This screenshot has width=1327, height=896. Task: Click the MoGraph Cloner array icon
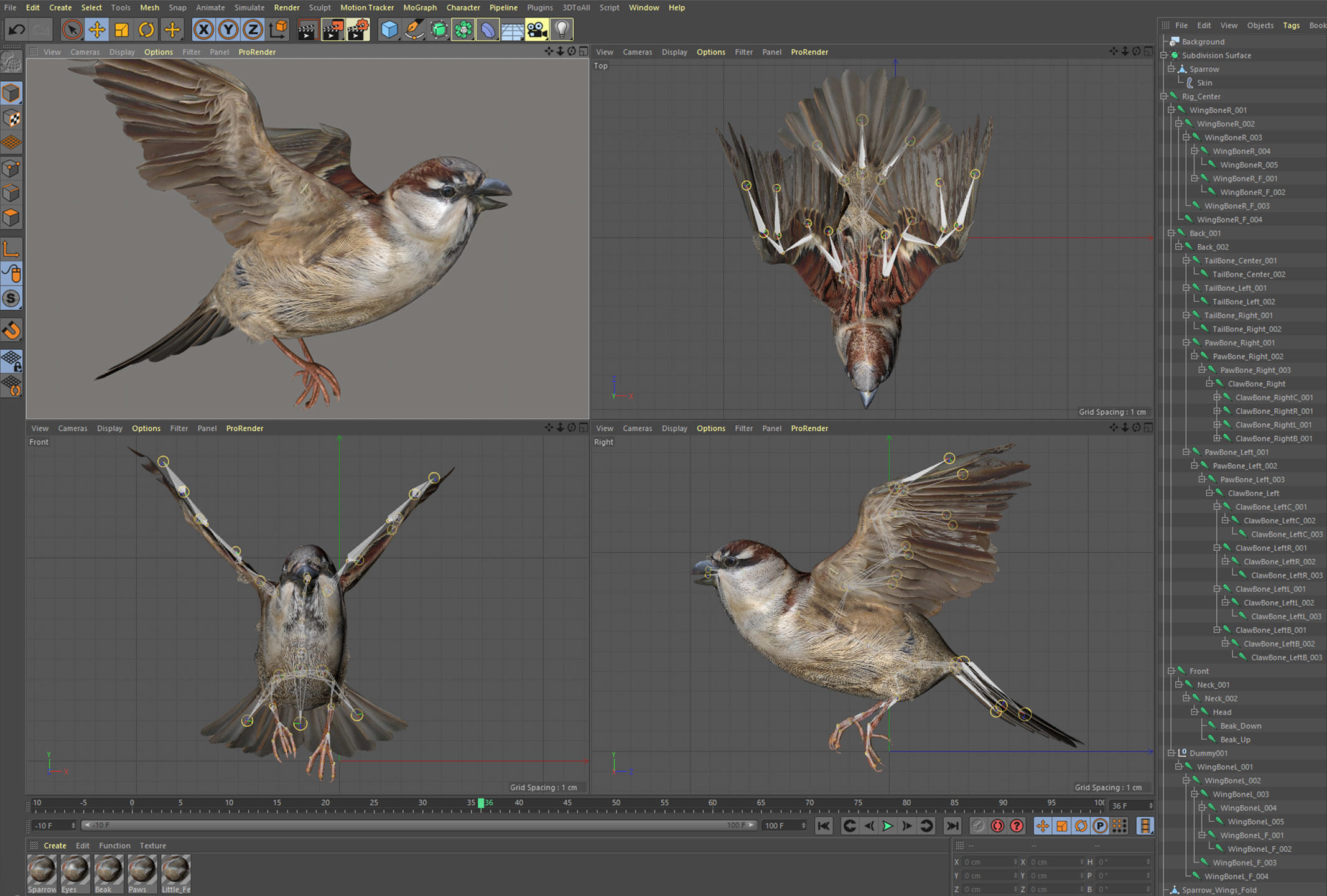pyautogui.click(x=463, y=29)
